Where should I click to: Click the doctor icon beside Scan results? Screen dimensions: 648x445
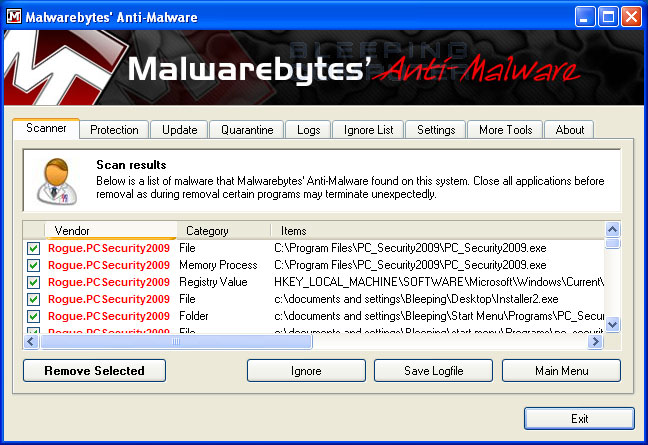point(57,181)
